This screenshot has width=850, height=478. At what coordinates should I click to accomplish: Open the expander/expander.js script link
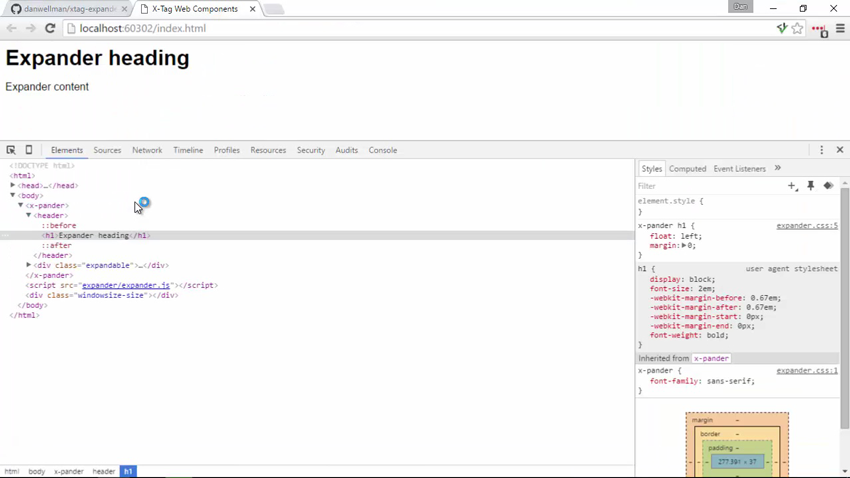coord(126,285)
